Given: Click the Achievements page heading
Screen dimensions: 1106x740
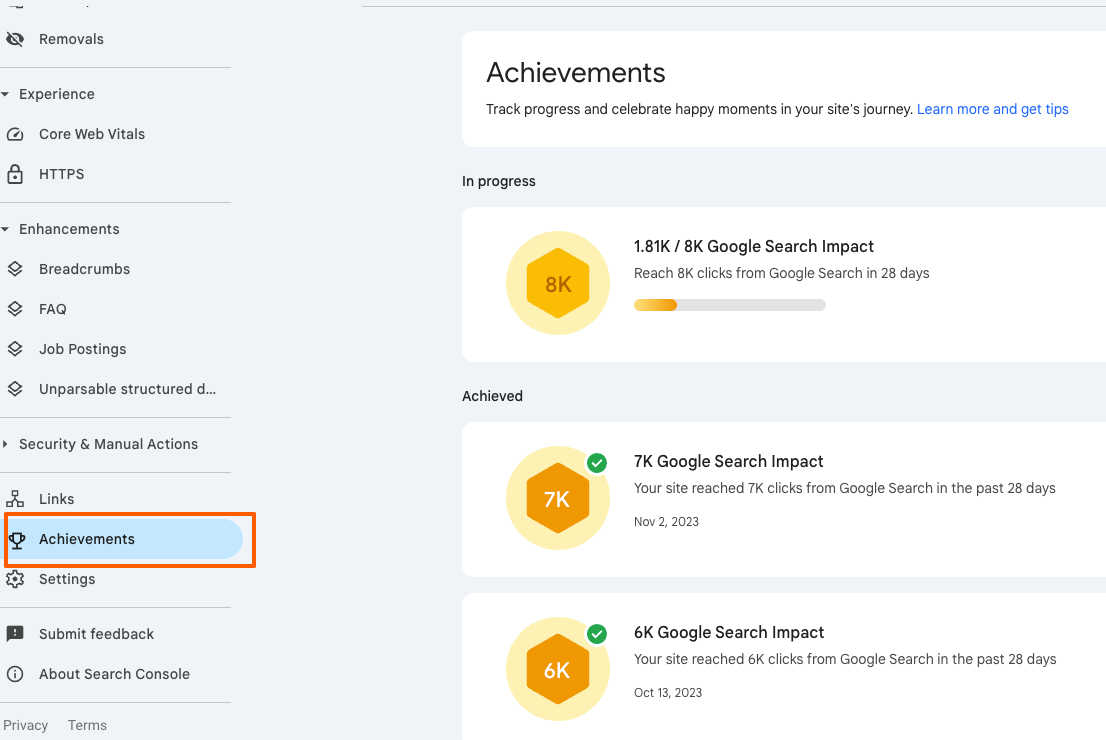Looking at the screenshot, I should pos(576,73).
